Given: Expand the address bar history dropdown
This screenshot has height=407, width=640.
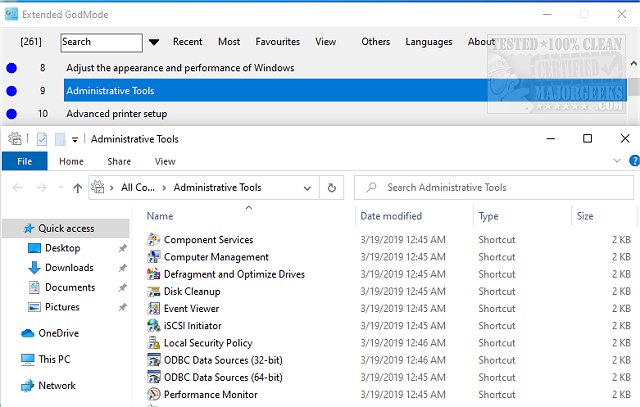Looking at the screenshot, I should click(307, 187).
